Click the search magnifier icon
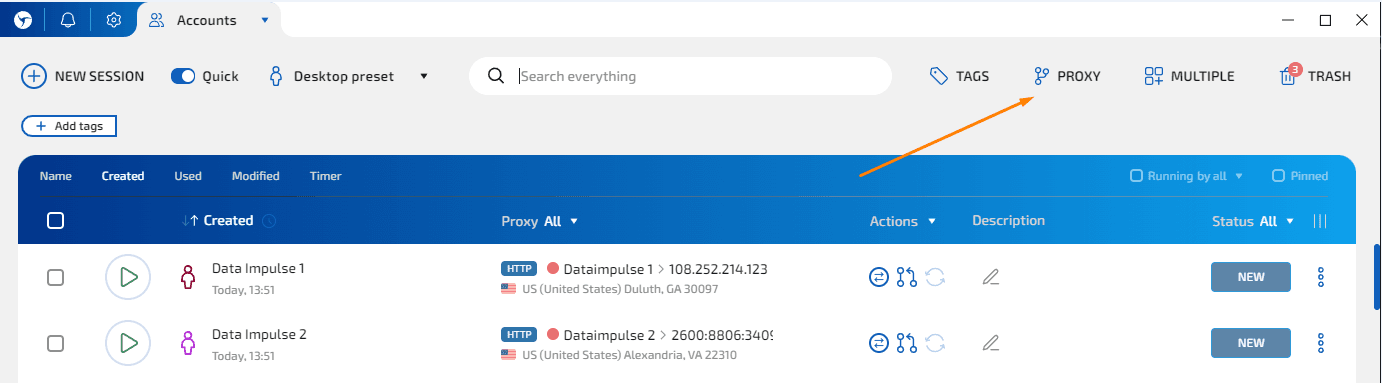The image size is (1382, 383). (x=495, y=76)
